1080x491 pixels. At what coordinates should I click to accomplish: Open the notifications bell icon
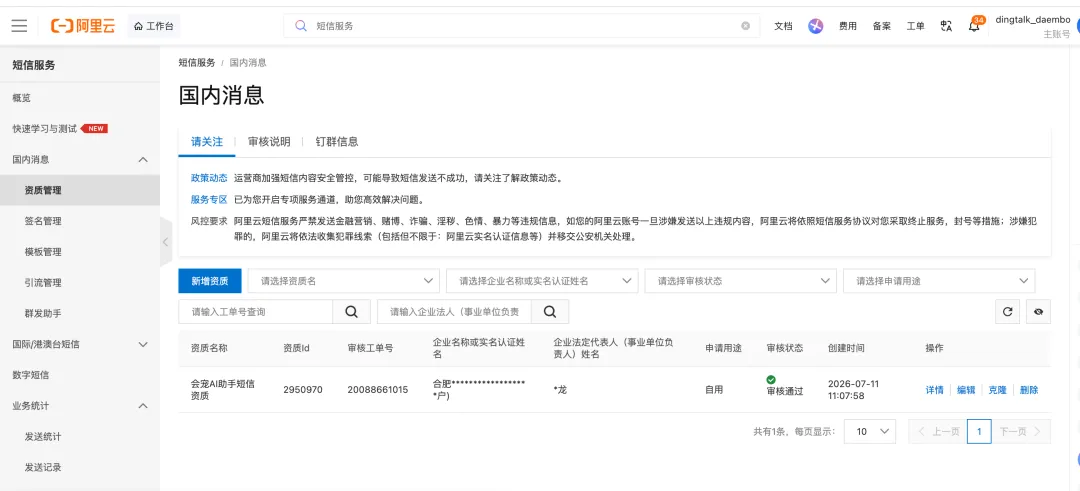975,25
